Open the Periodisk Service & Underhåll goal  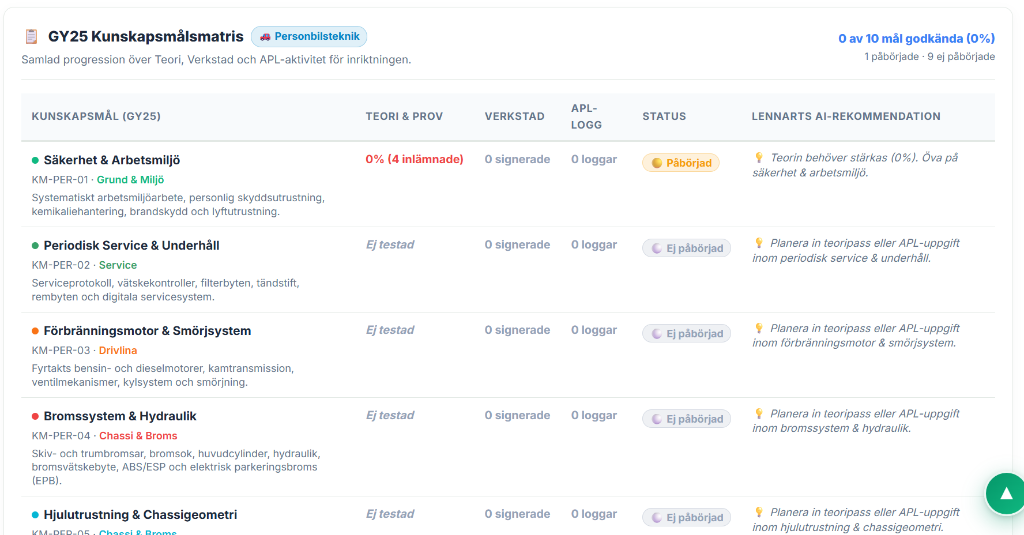[131, 246]
